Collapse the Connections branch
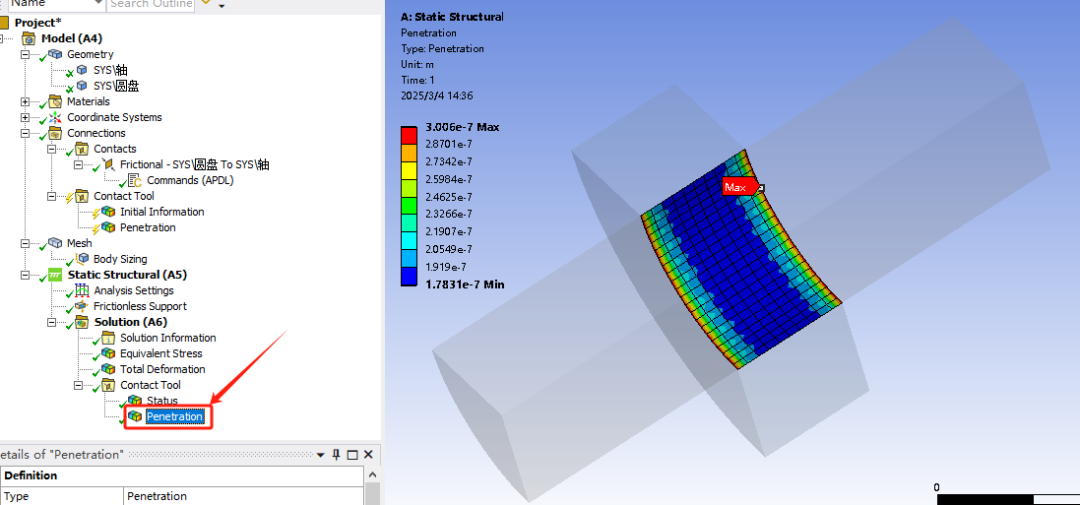1080x505 pixels. [x=25, y=133]
